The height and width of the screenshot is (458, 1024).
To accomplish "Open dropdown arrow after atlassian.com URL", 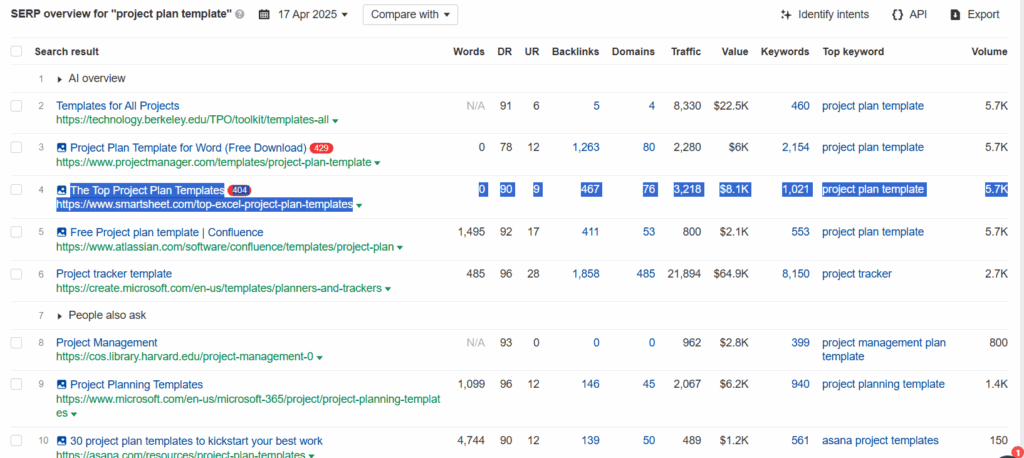I will coord(400,248).
